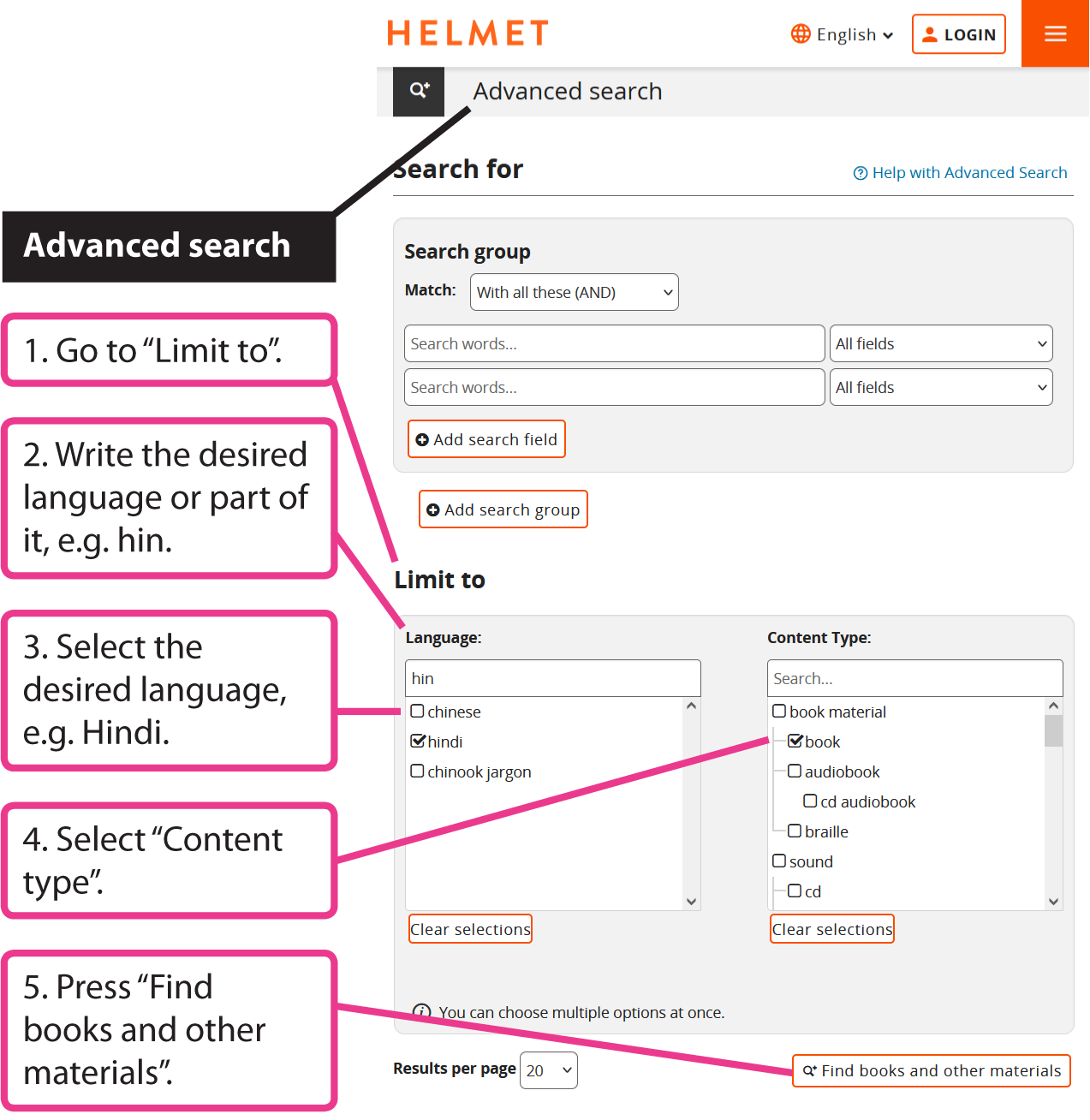This screenshot has width=1090, height=1120.
Task: Click the advanced search magnifier icon
Action: [x=419, y=91]
